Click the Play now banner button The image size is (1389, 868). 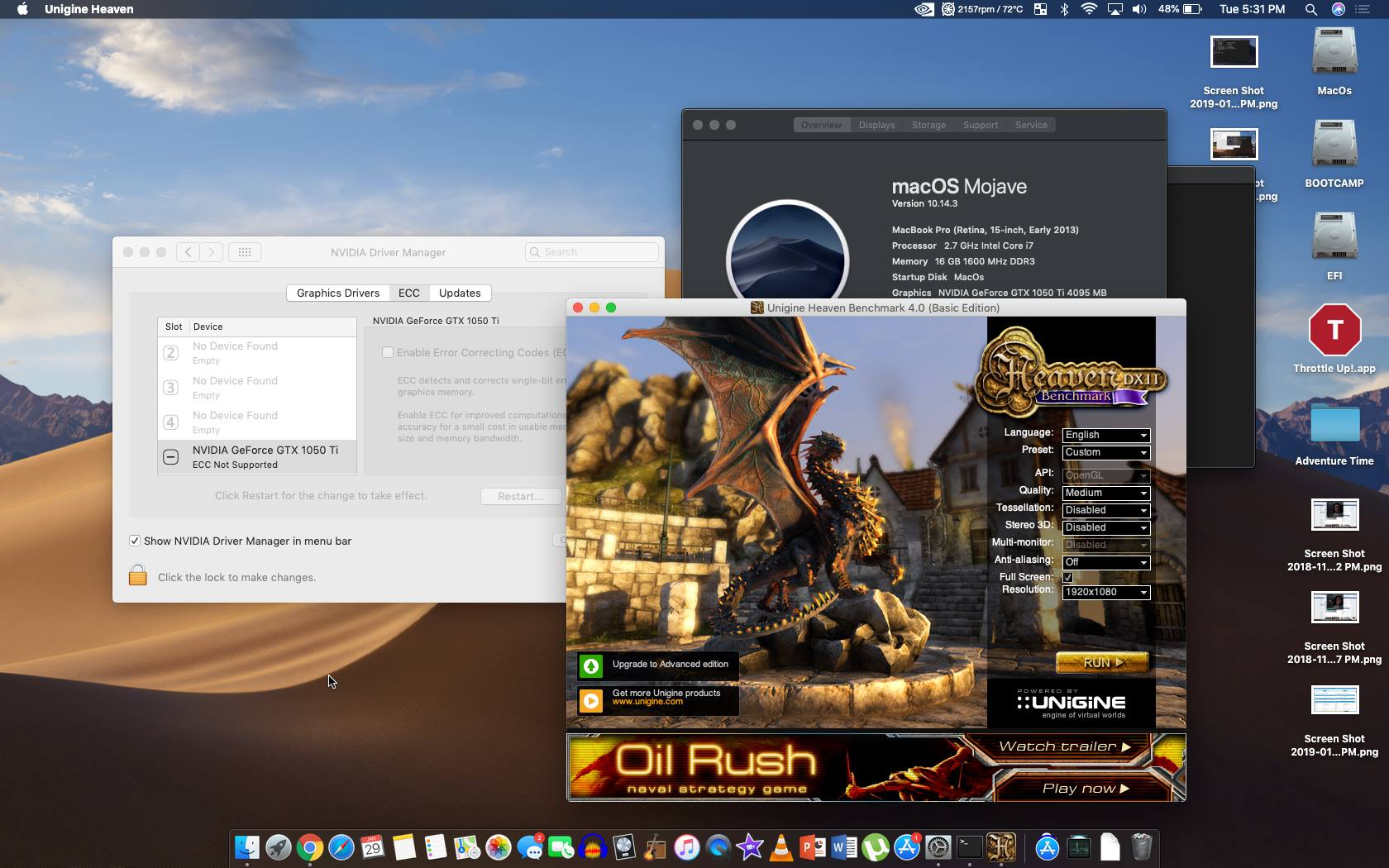click(x=1086, y=789)
